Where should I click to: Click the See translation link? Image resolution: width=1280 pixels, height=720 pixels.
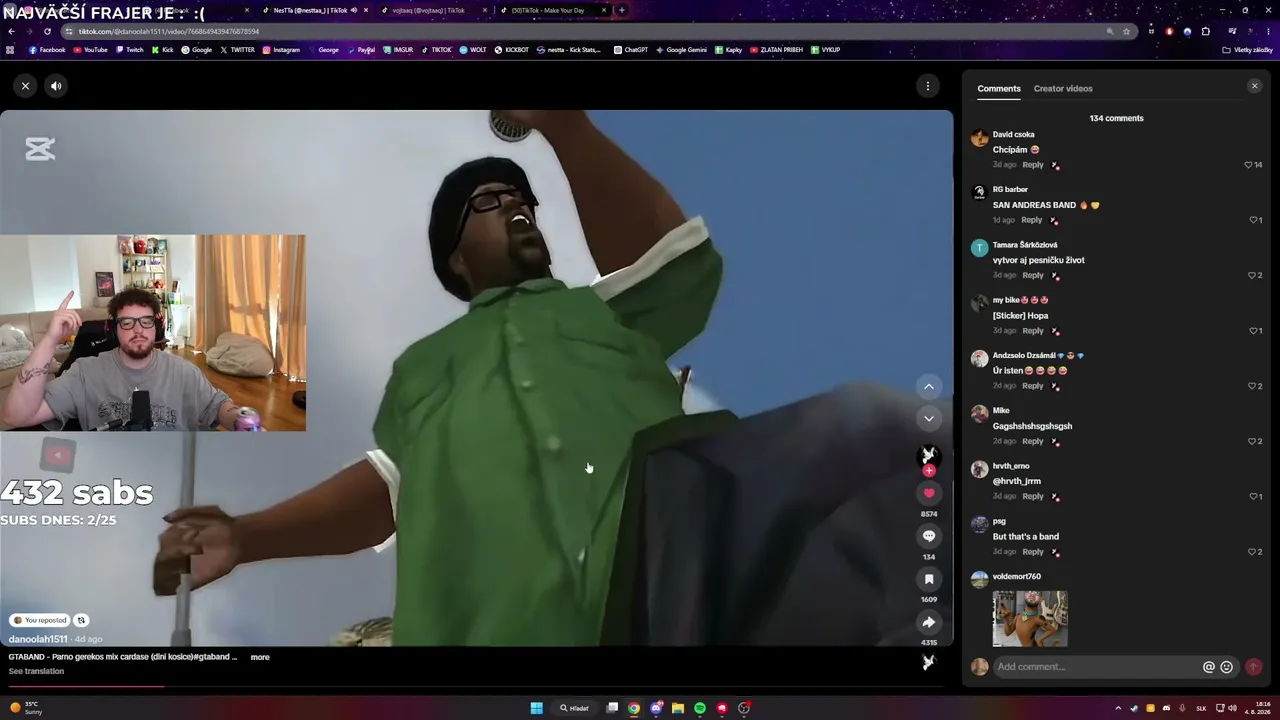coord(36,671)
